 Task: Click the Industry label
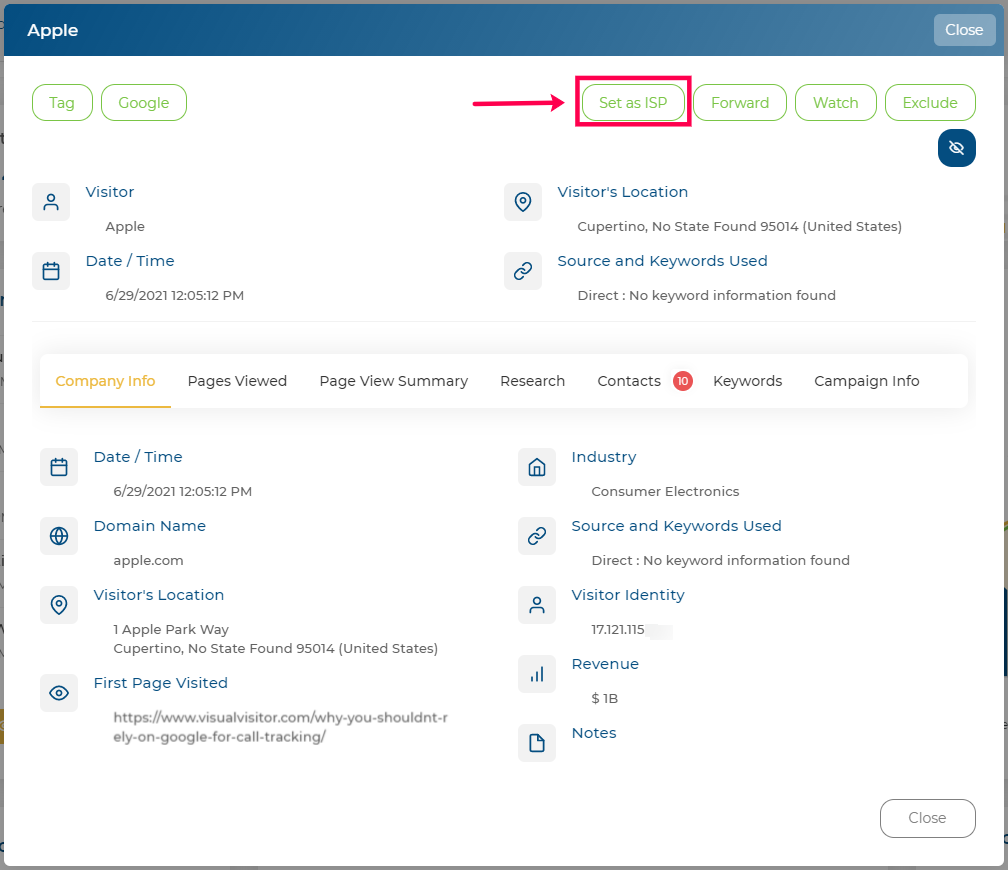(604, 457)
